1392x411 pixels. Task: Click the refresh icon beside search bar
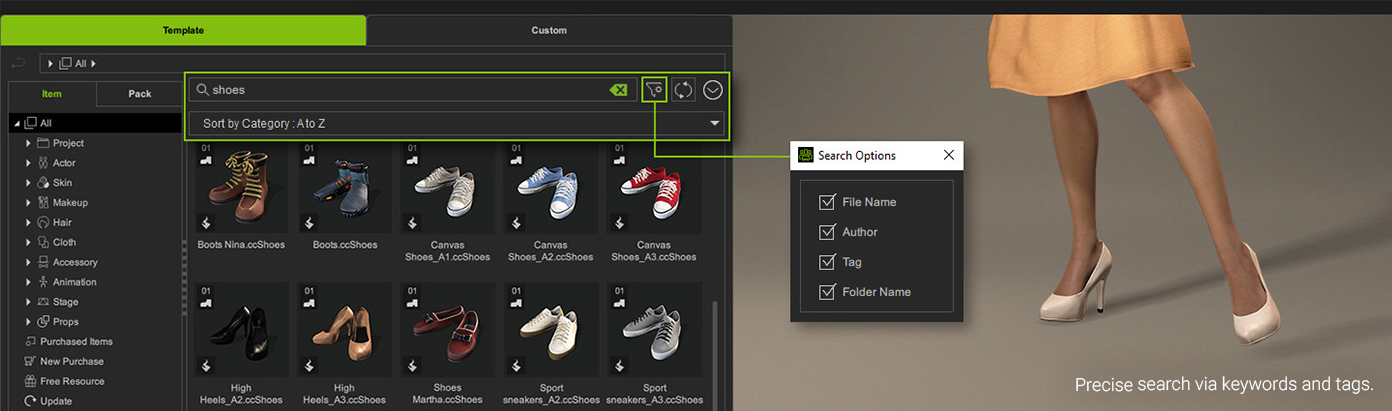click(x=683, y=90)
